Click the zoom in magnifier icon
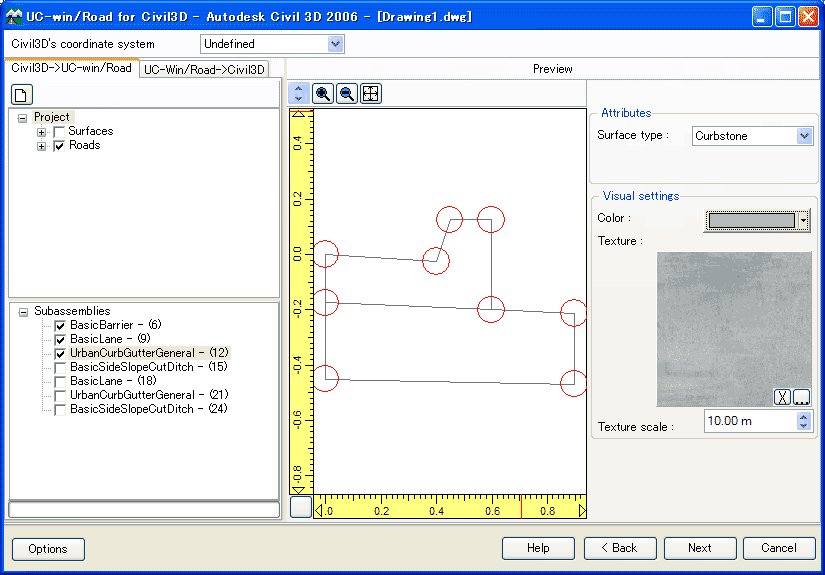825x575 pixels. tap(323, 94)
